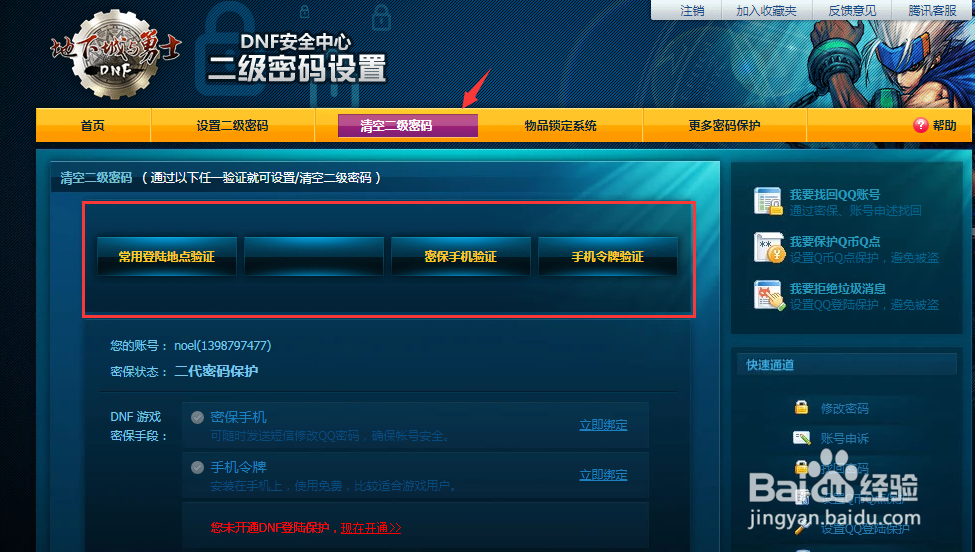The image size is (975, 552).
Task: Click the account text noel(1398797477)
Action: coord(223,346)
